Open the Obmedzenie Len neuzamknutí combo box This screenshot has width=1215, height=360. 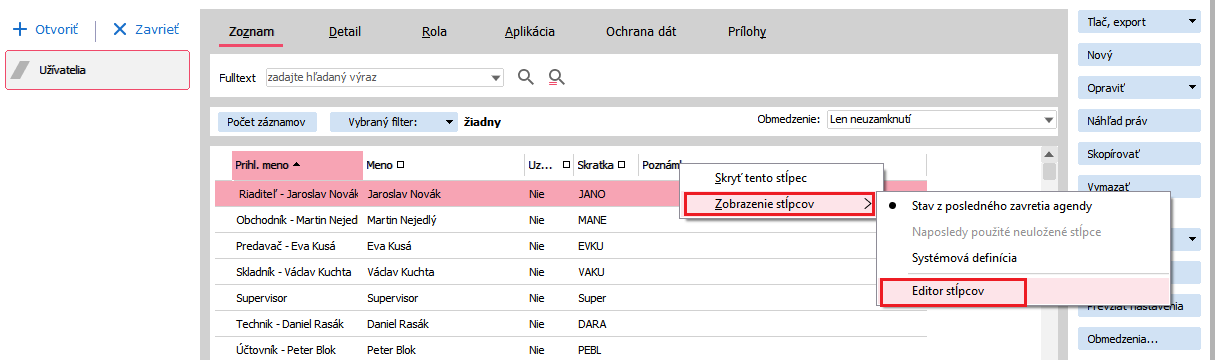click(x=941, y=120)
